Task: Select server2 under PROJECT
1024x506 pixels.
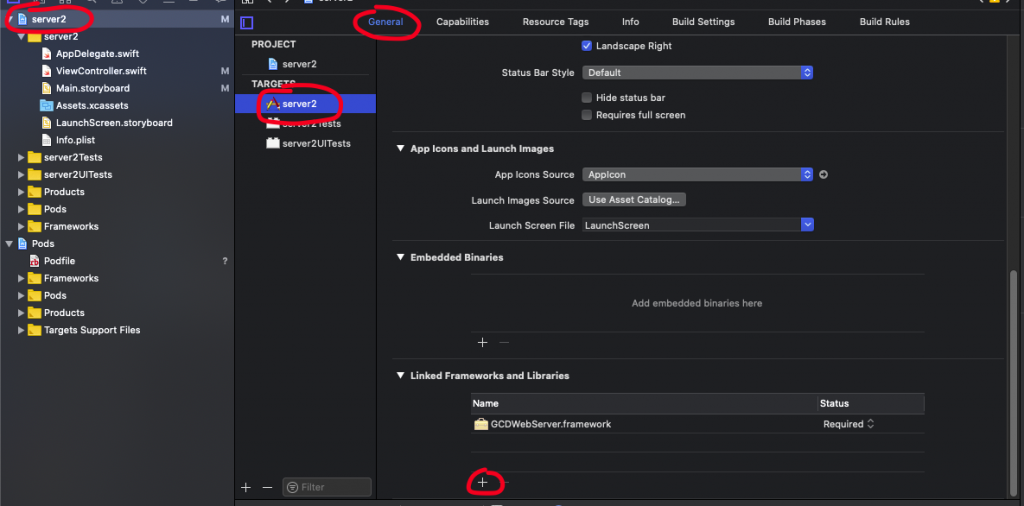Action: pyautogui.click(x=300, y=64)
